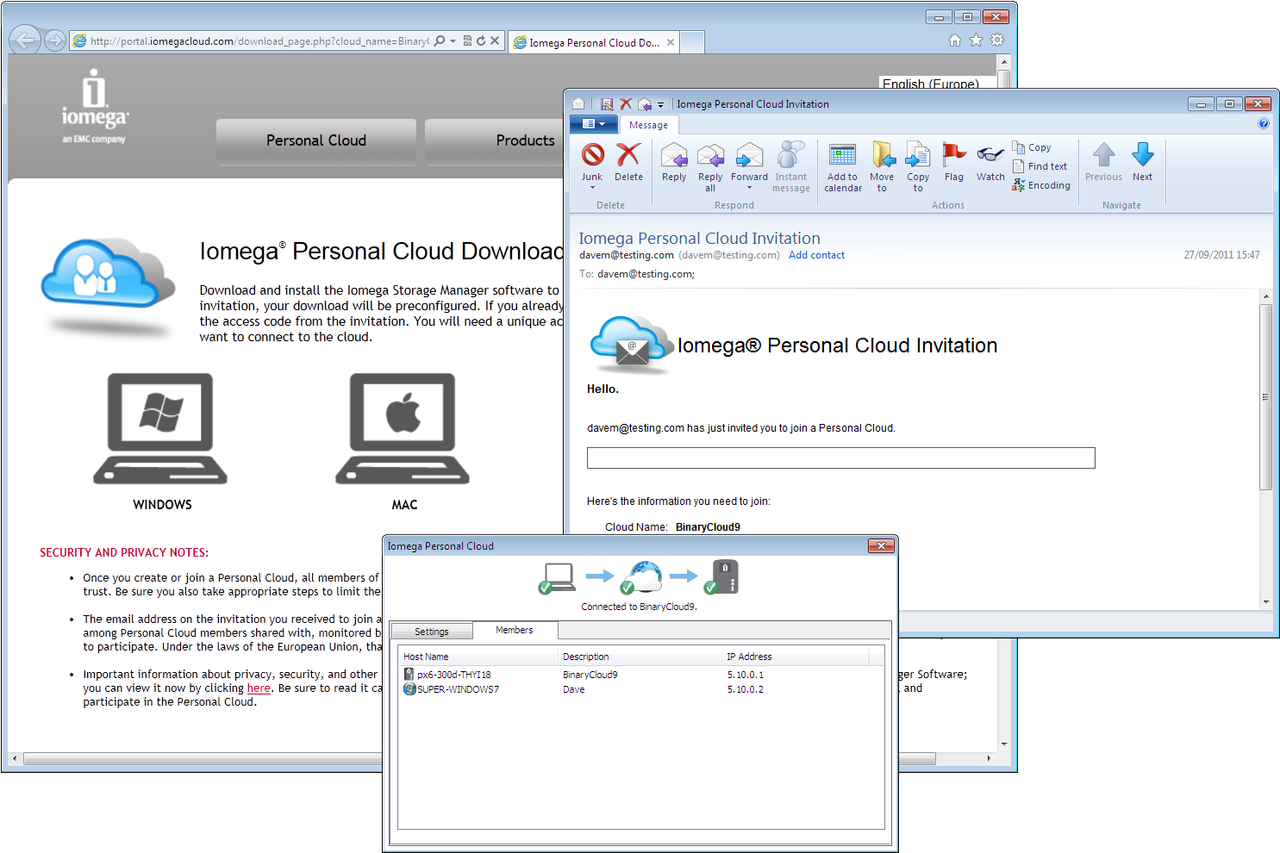Screen dimensions: 1280x853
Task: Click the blank box in the invitation email
Action: [x=841, y=458]
